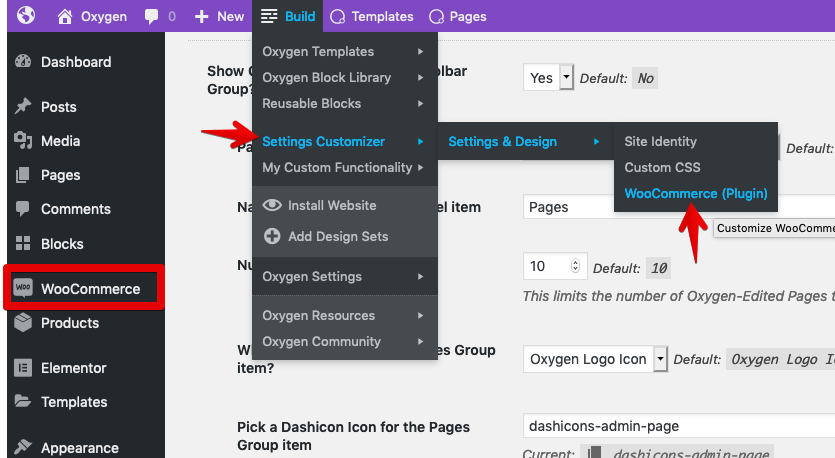Click the house icon next to Oxygen
This screenshot has height=458, width=835.
click(x=65, y=17)
